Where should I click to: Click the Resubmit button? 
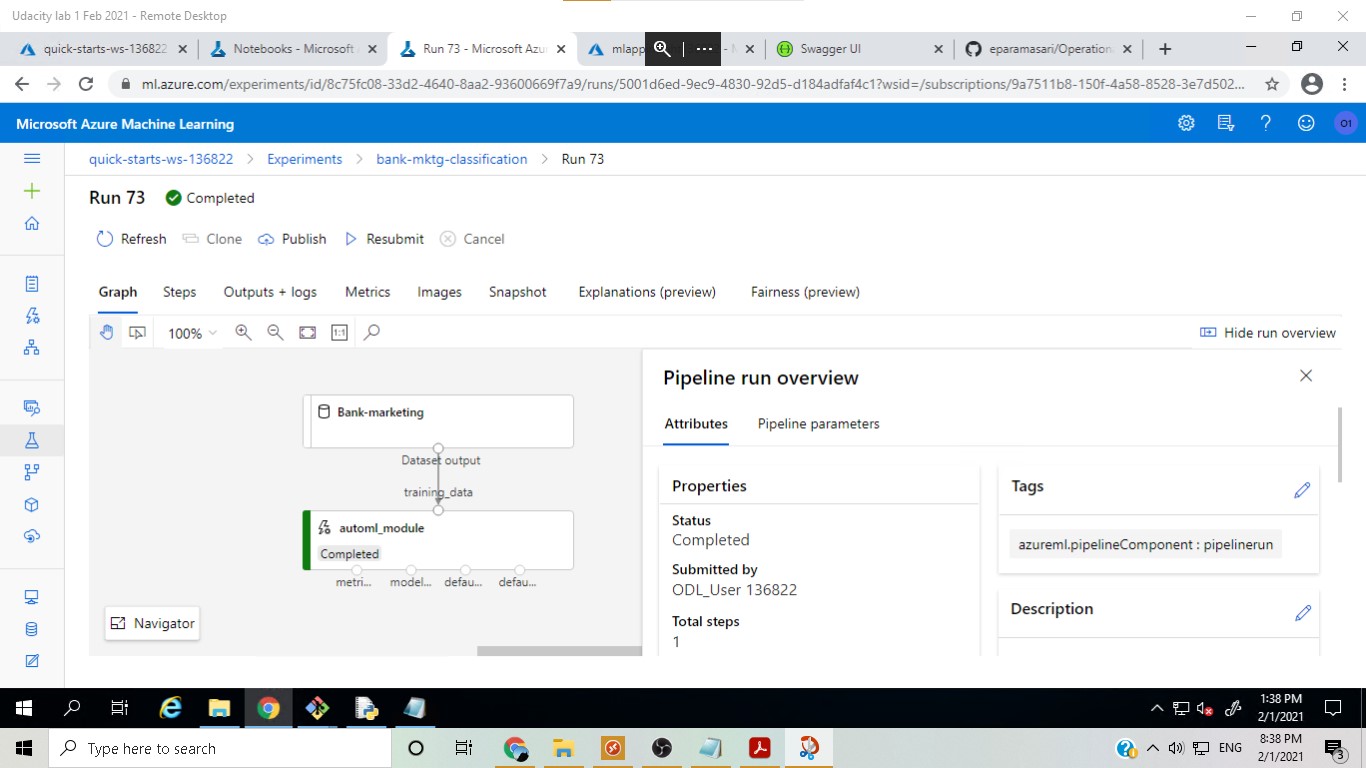coord(384,239)
